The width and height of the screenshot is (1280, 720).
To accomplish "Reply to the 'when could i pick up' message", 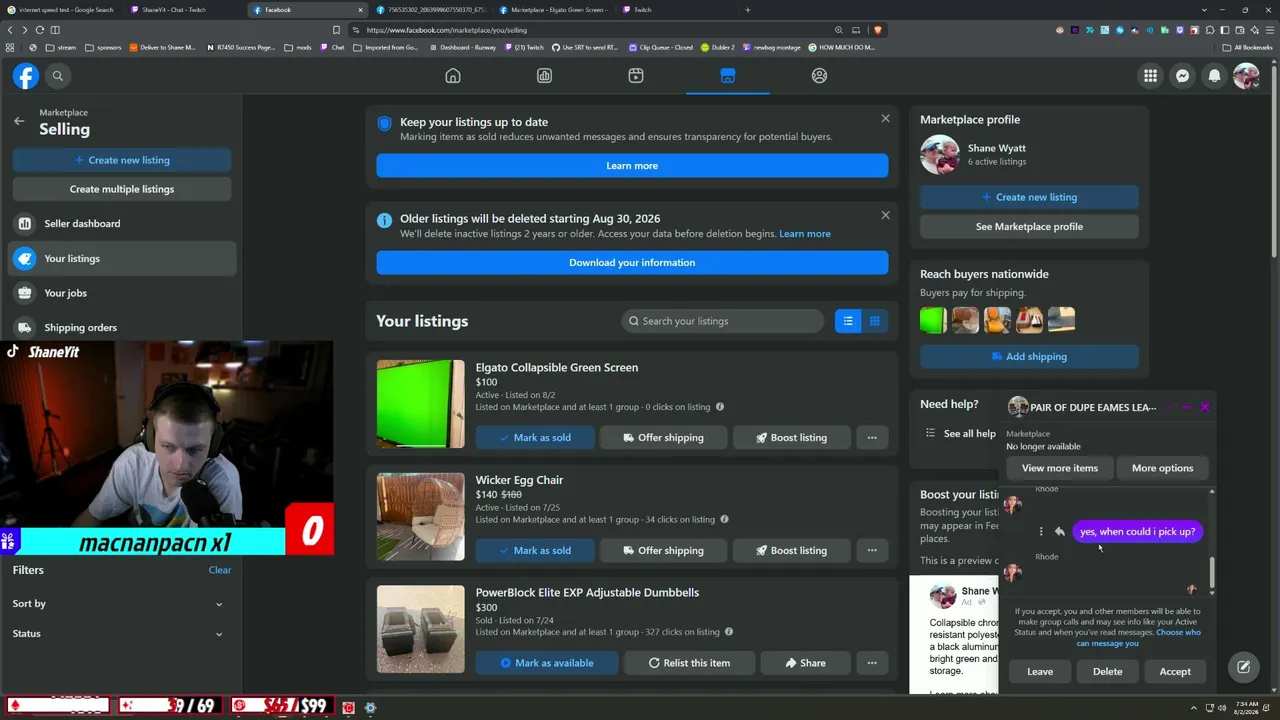I will tap(1060, 532).
